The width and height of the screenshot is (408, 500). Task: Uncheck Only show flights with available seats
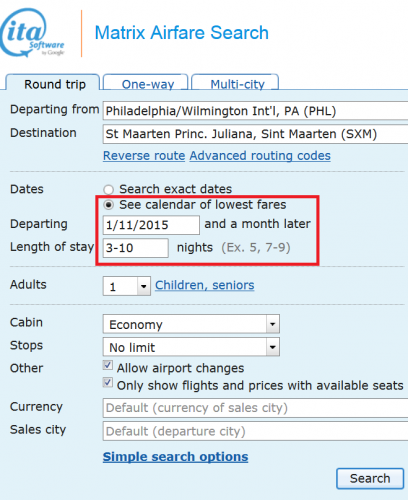point(108,383)
